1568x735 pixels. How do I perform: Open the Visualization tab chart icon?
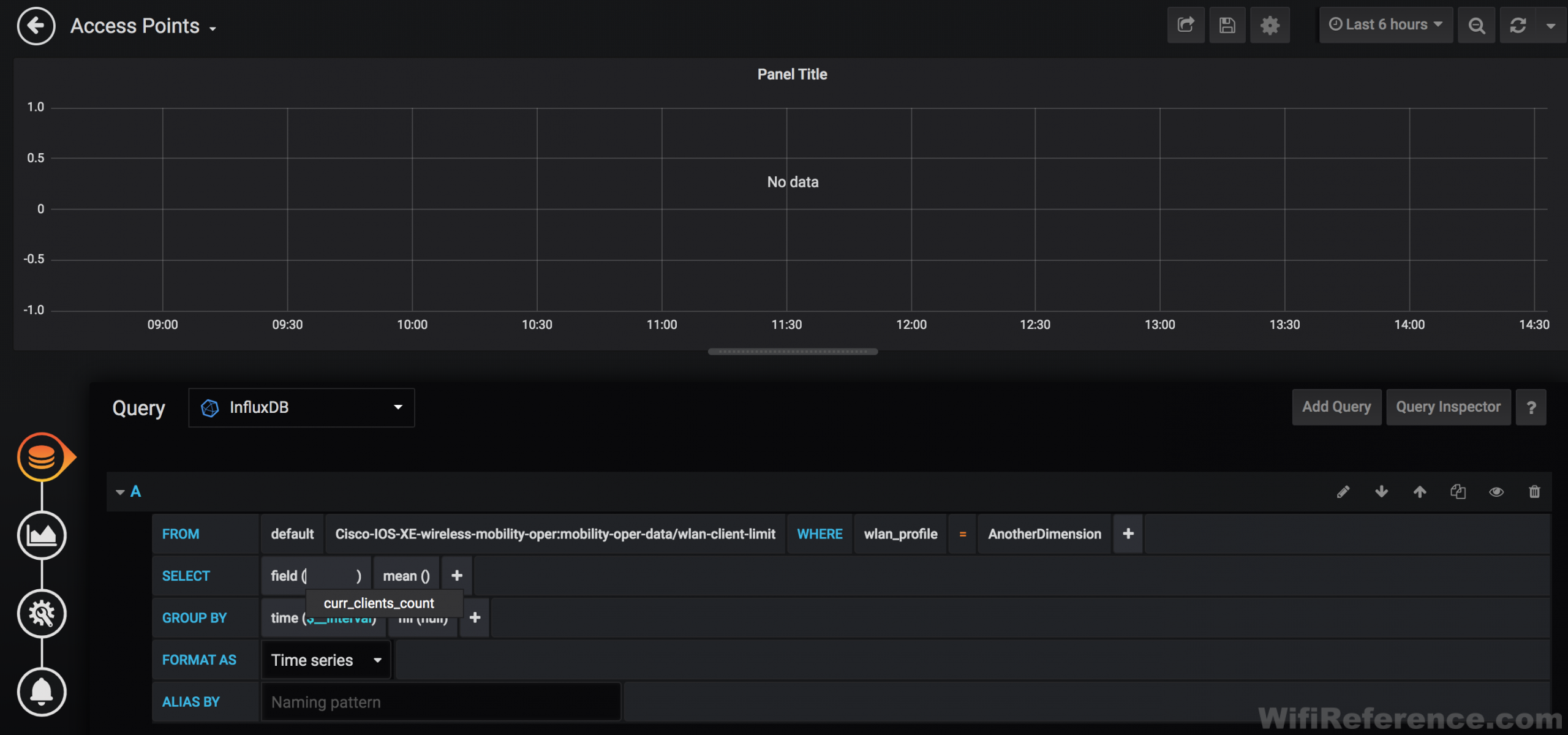42,535
